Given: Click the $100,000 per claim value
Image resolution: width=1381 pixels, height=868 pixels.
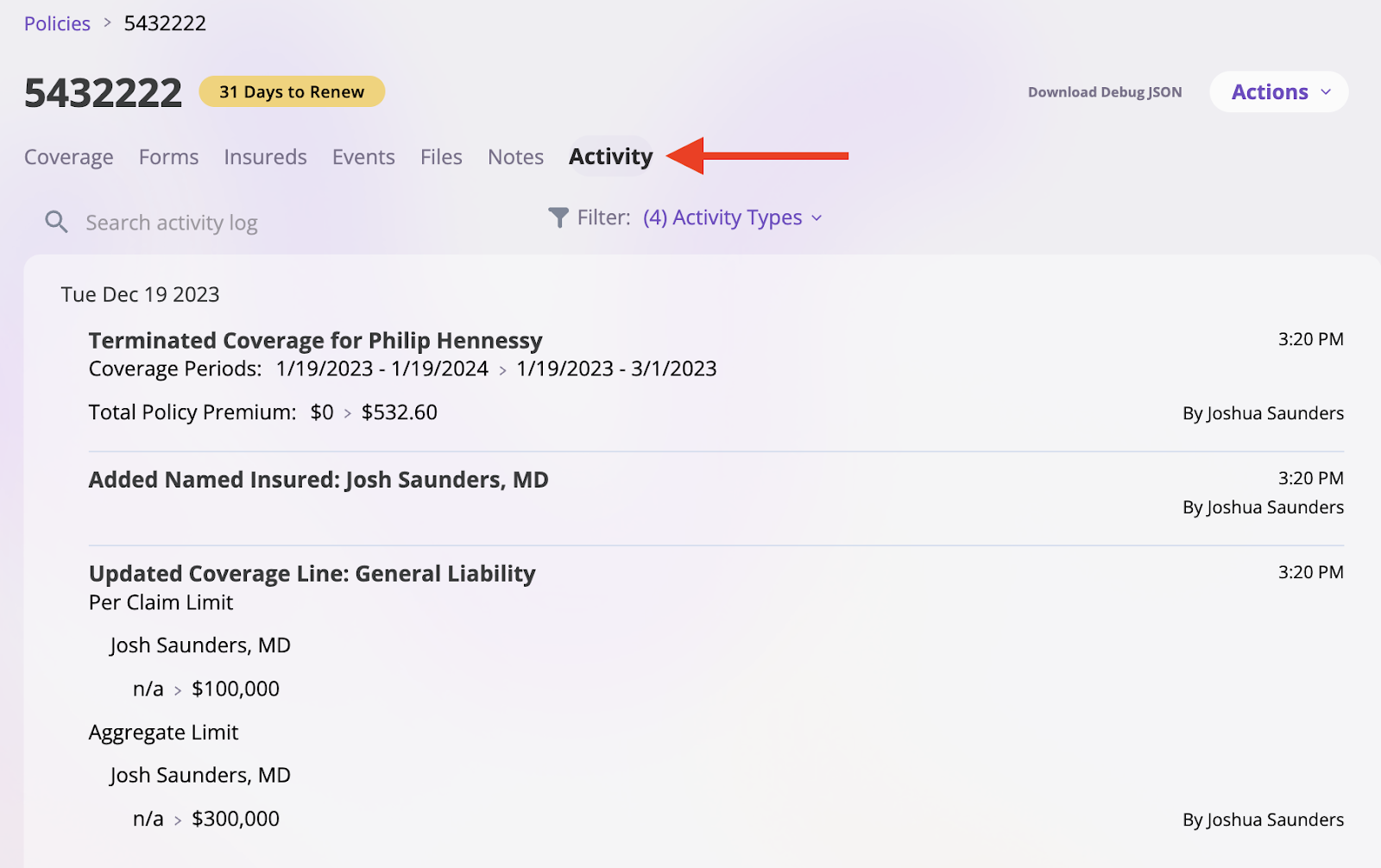Looking at the screenshot, I should (236, 689).
